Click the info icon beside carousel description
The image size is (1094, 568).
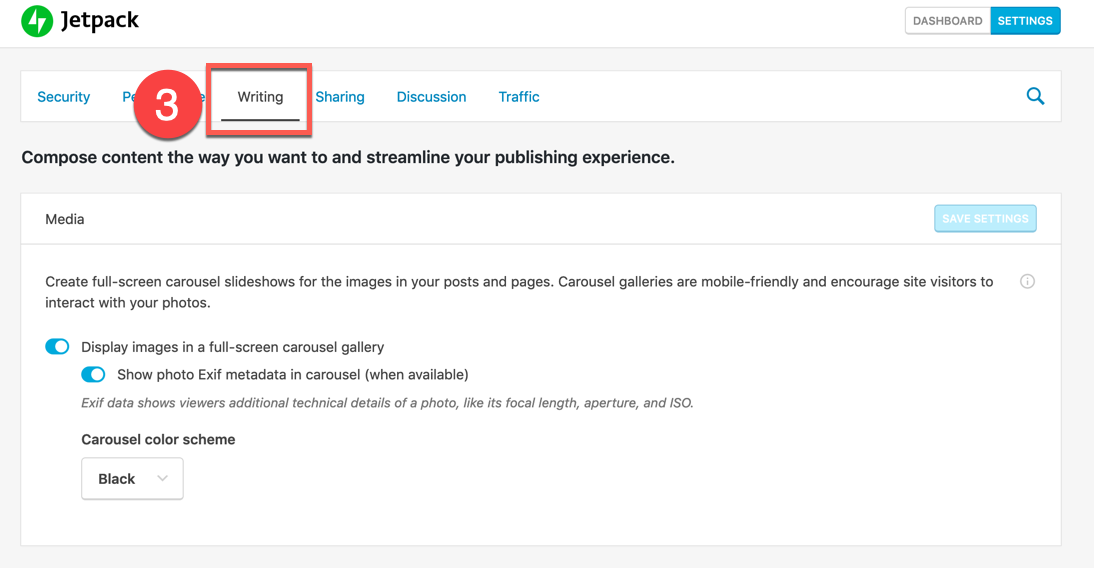point(1027,282)
